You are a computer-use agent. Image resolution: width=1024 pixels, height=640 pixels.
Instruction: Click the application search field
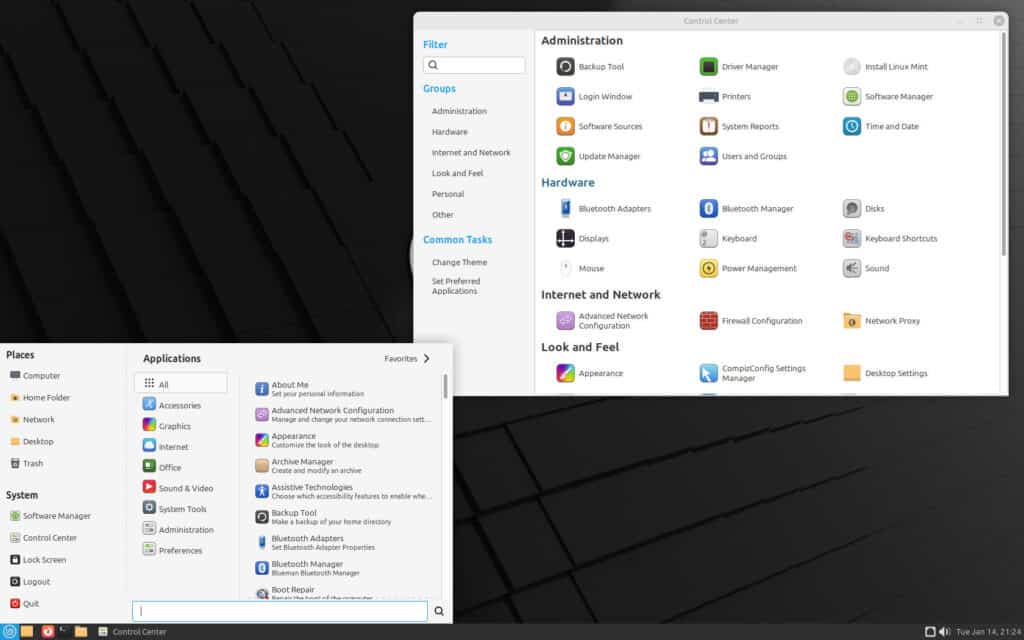pyautogui.click(x=280, y=610)
